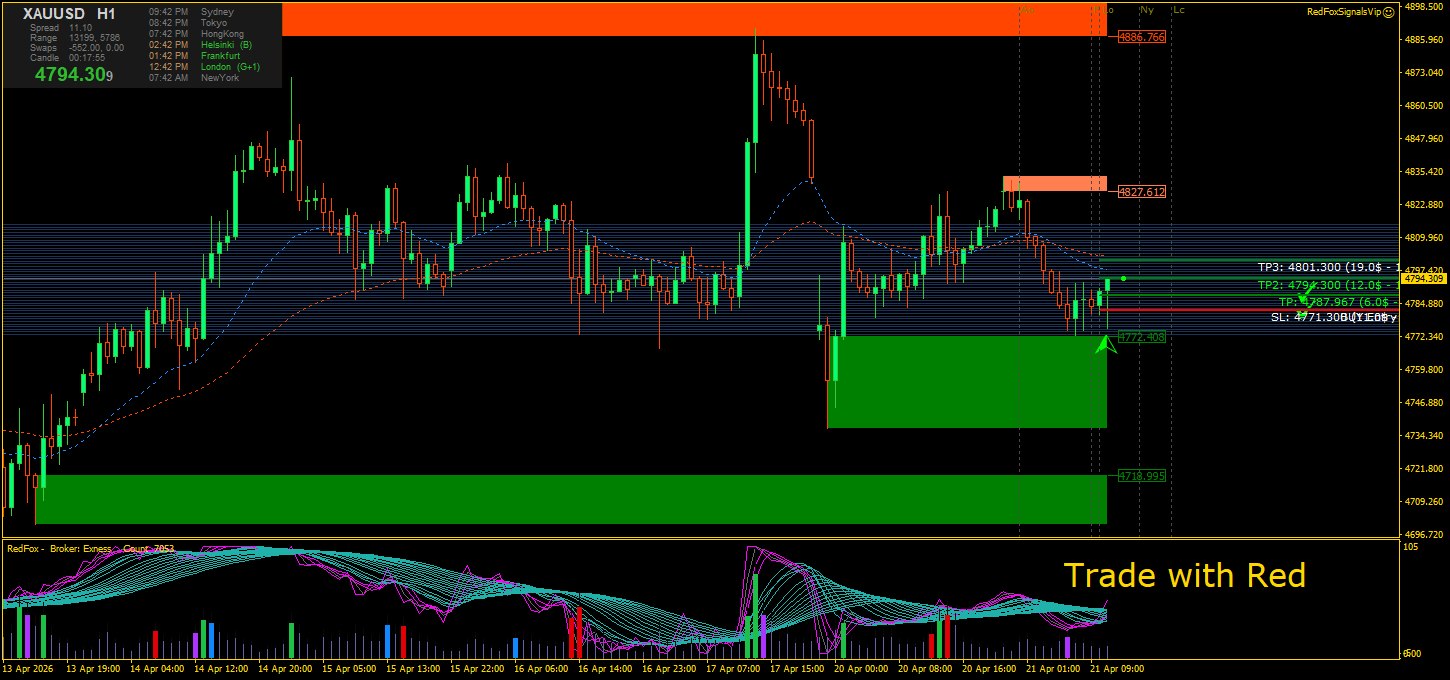Click the green dot right of the last candle
Image resolution: width=1450 pixels, height=680 pixels.
(x=1124, y=278)
